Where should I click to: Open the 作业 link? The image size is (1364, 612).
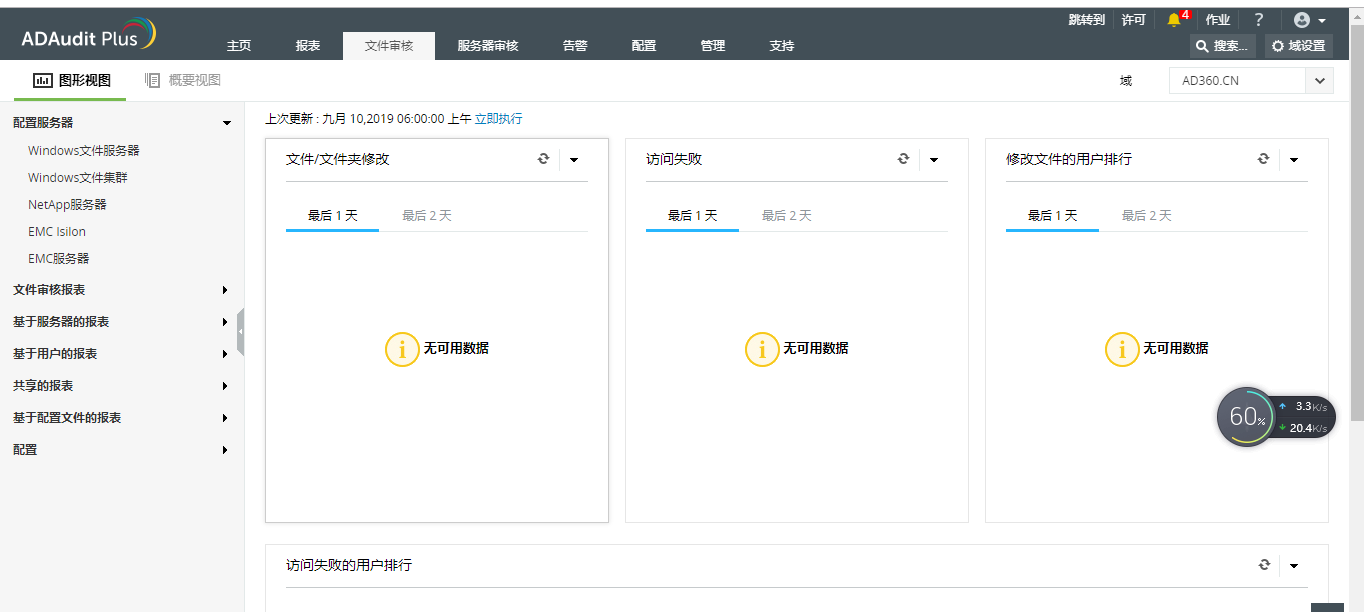pyautogui.click(x=1218, y=20)
